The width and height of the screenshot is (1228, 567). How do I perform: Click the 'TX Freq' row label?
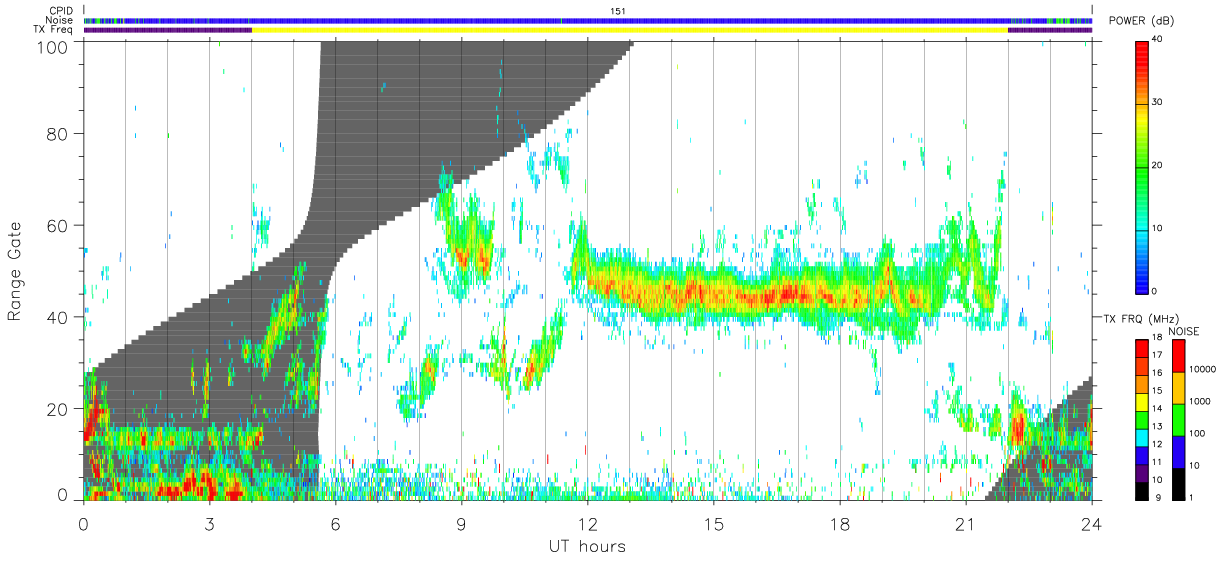[x=54, y=30]
